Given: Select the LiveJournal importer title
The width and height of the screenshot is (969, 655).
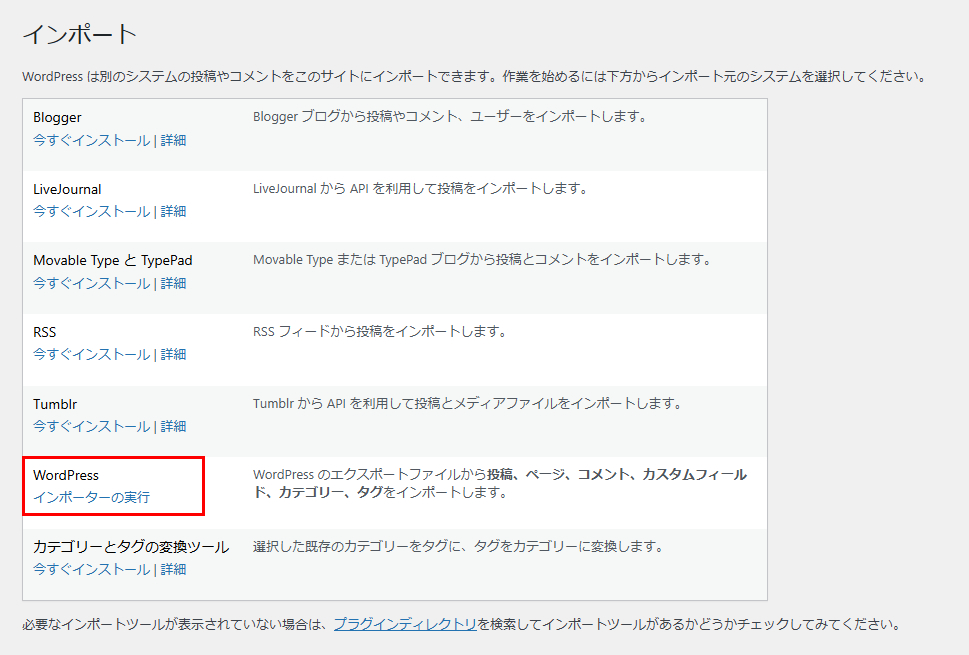Looking at the screenshot, I should click(67, 189).
